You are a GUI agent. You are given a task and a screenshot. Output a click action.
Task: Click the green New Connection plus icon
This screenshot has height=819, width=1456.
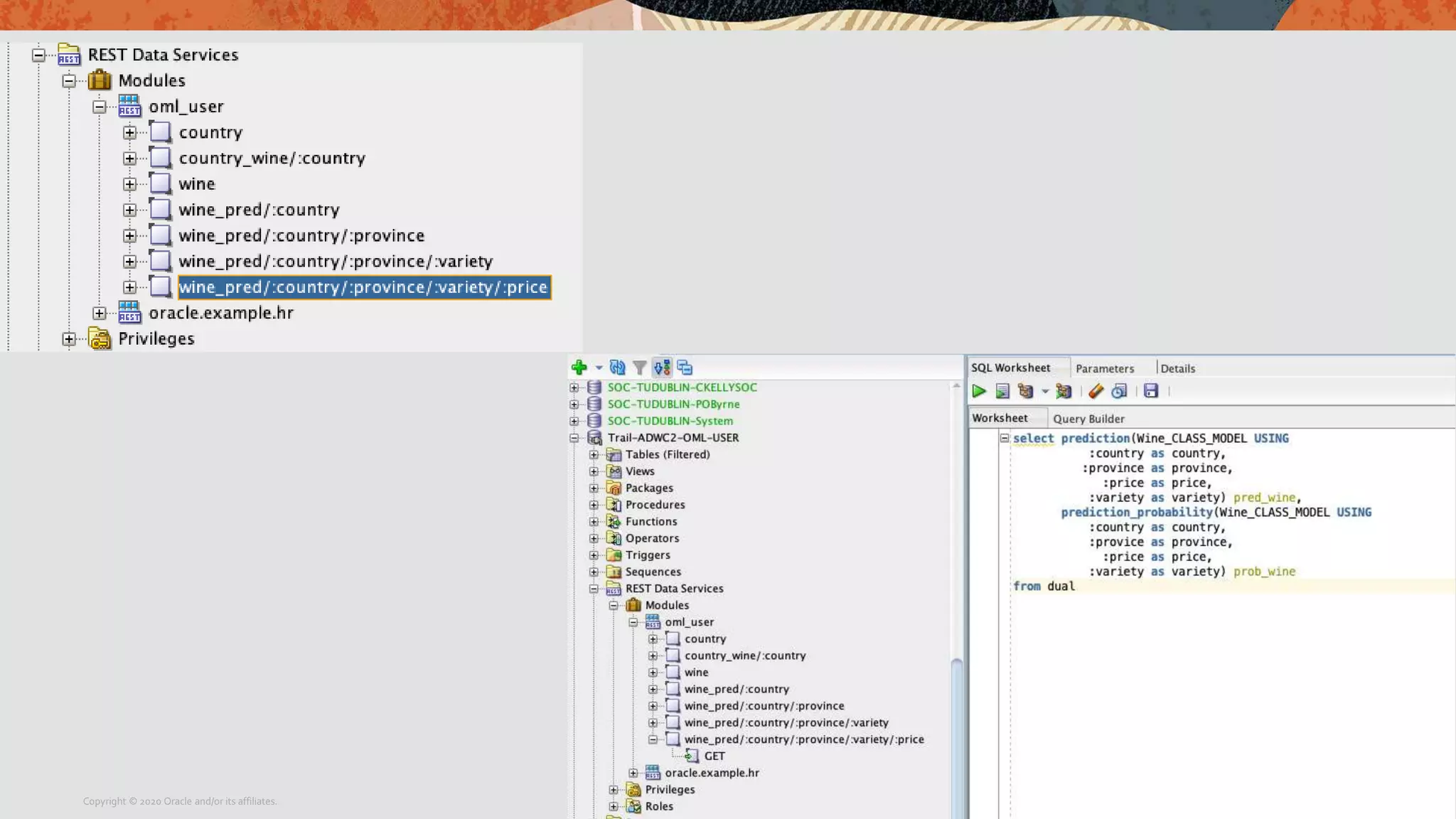coord(579,368)
